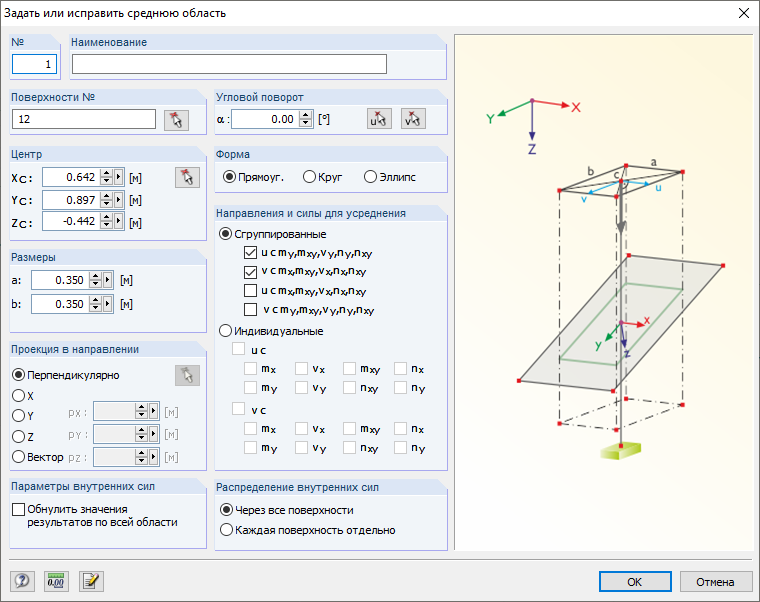The height and width of the screenshot is (602, 760).
Task: Click the pick center point icon in Центр
Action: (187, 177)
